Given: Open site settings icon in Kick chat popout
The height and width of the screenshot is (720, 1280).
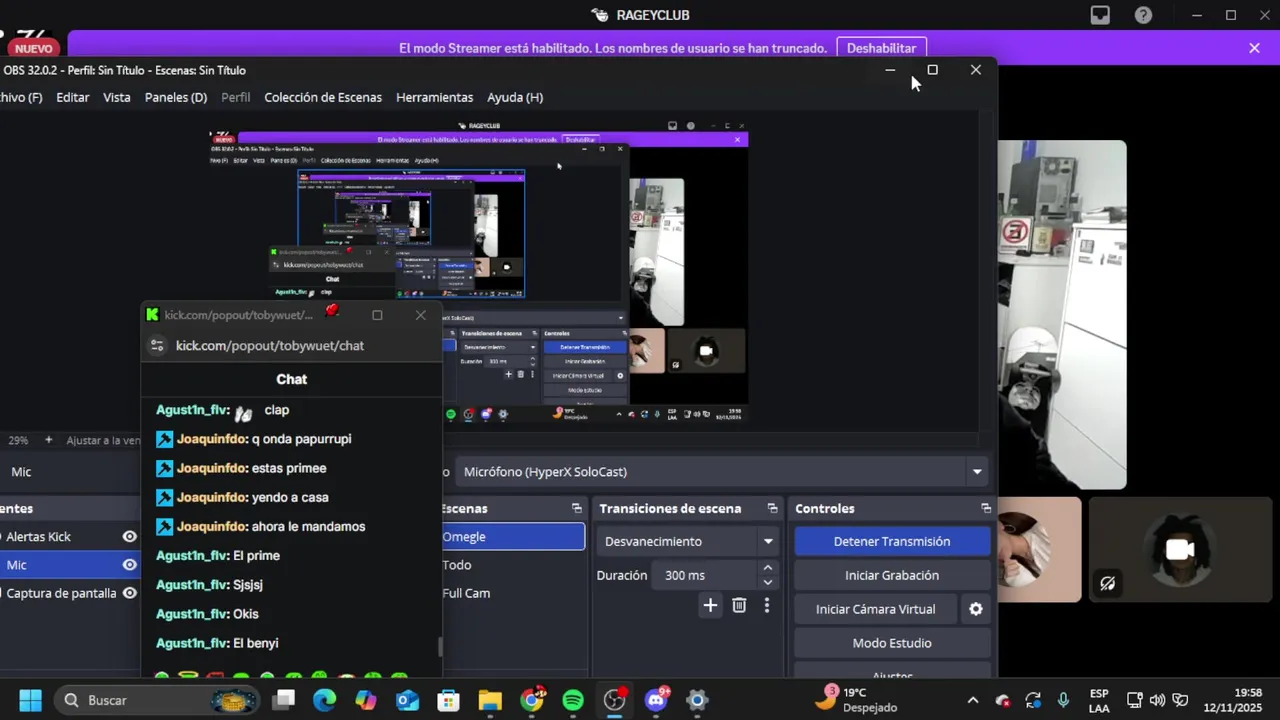Looking at the screenshot, I should coord(156,345).
